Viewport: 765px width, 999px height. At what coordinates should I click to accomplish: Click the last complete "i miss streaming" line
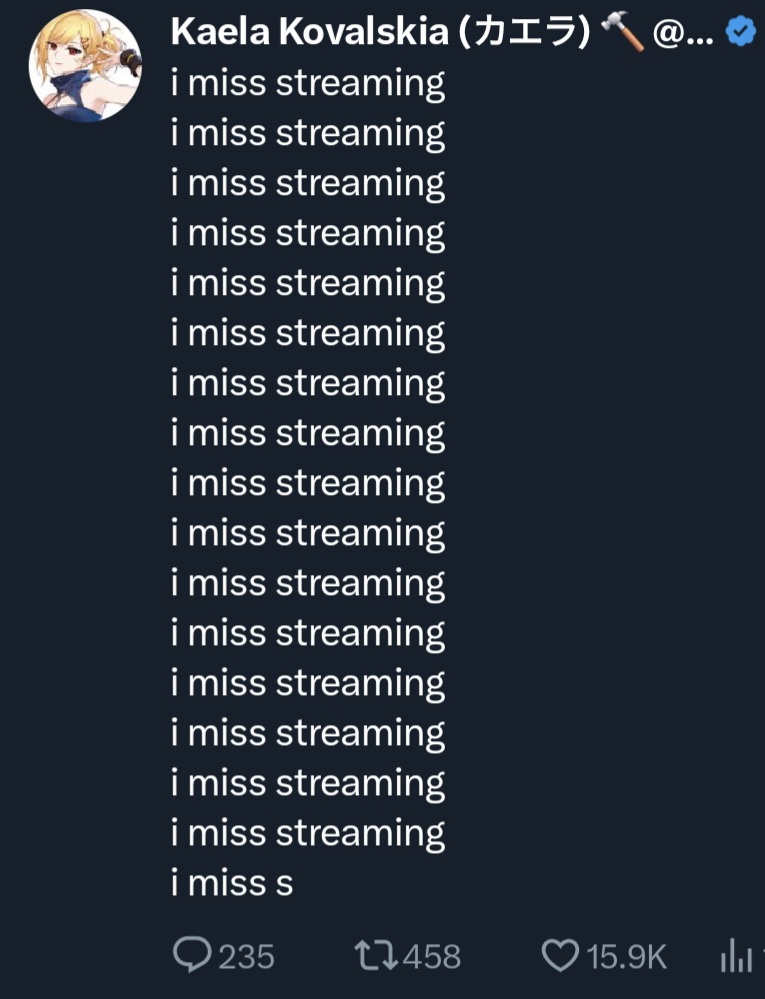click(x=308, y=833)
